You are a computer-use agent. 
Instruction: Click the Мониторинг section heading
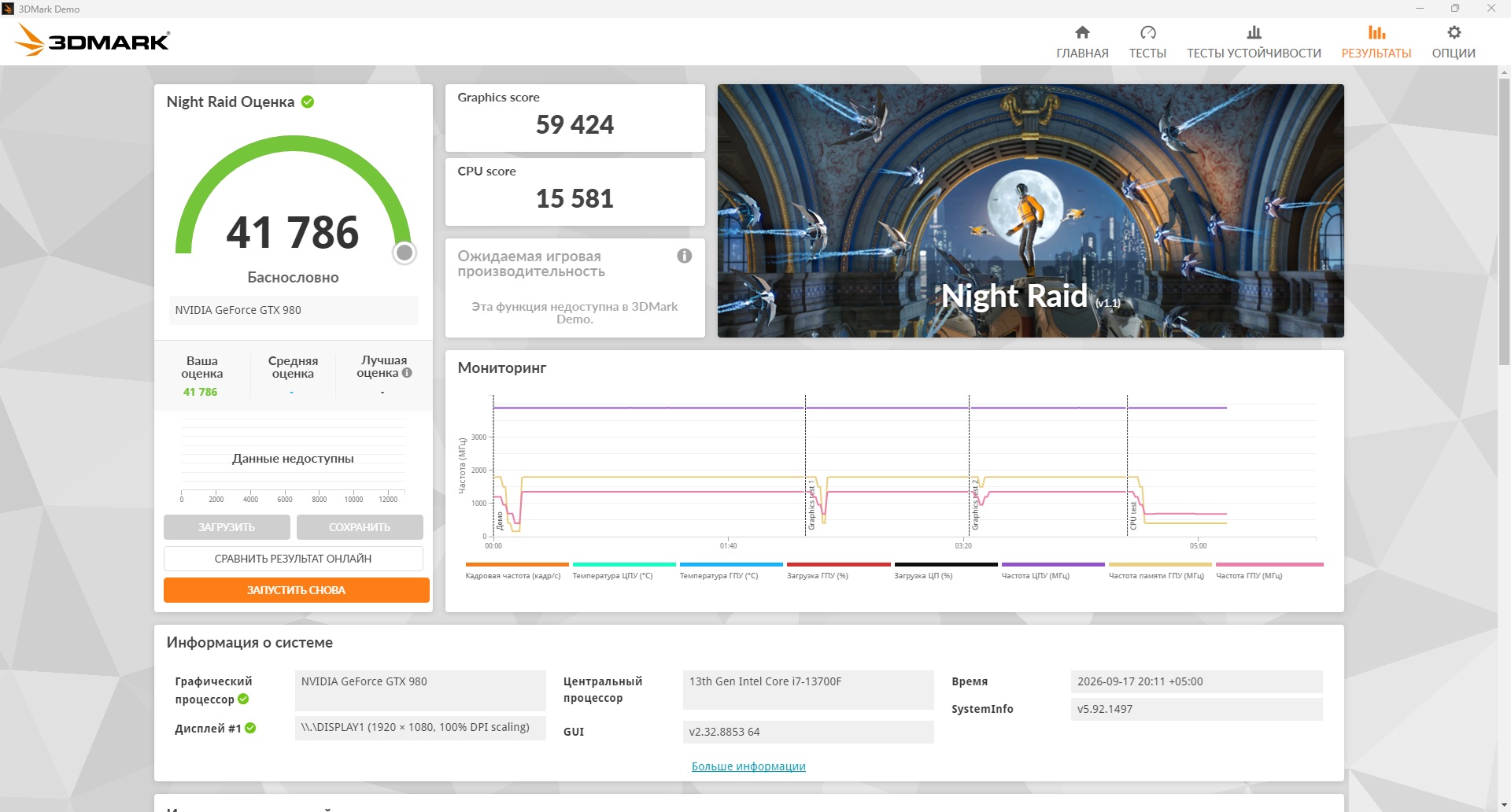pos(502,367)
